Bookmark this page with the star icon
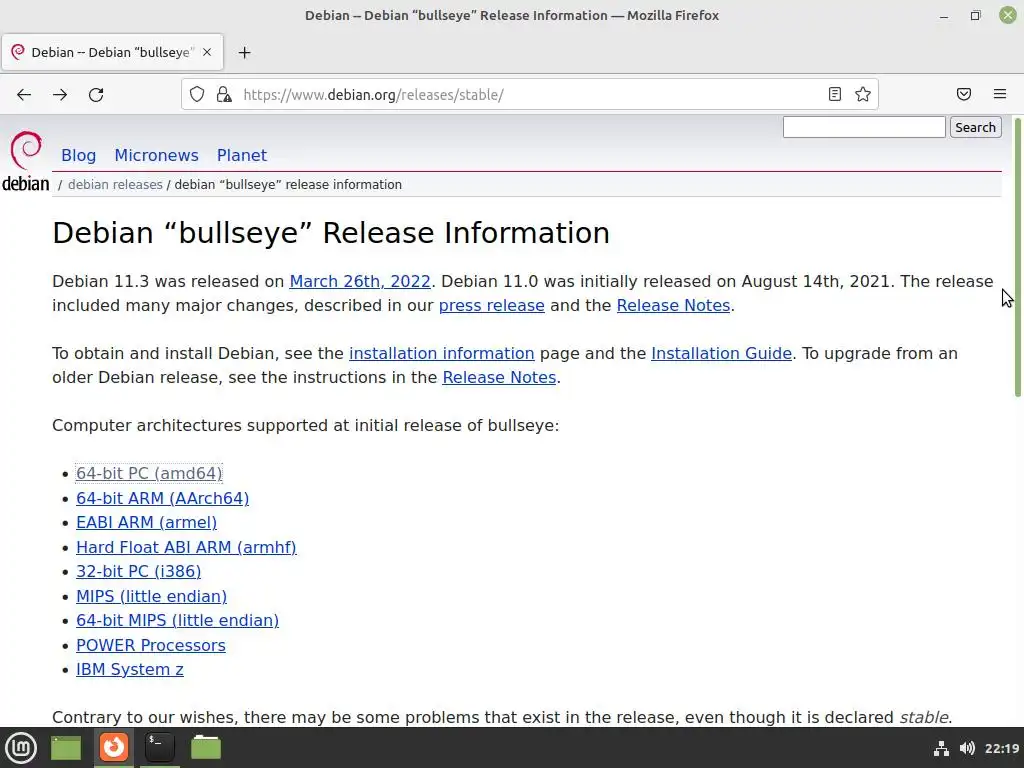Viewport: 1024px width, 768px height. [x=863, y=95]
